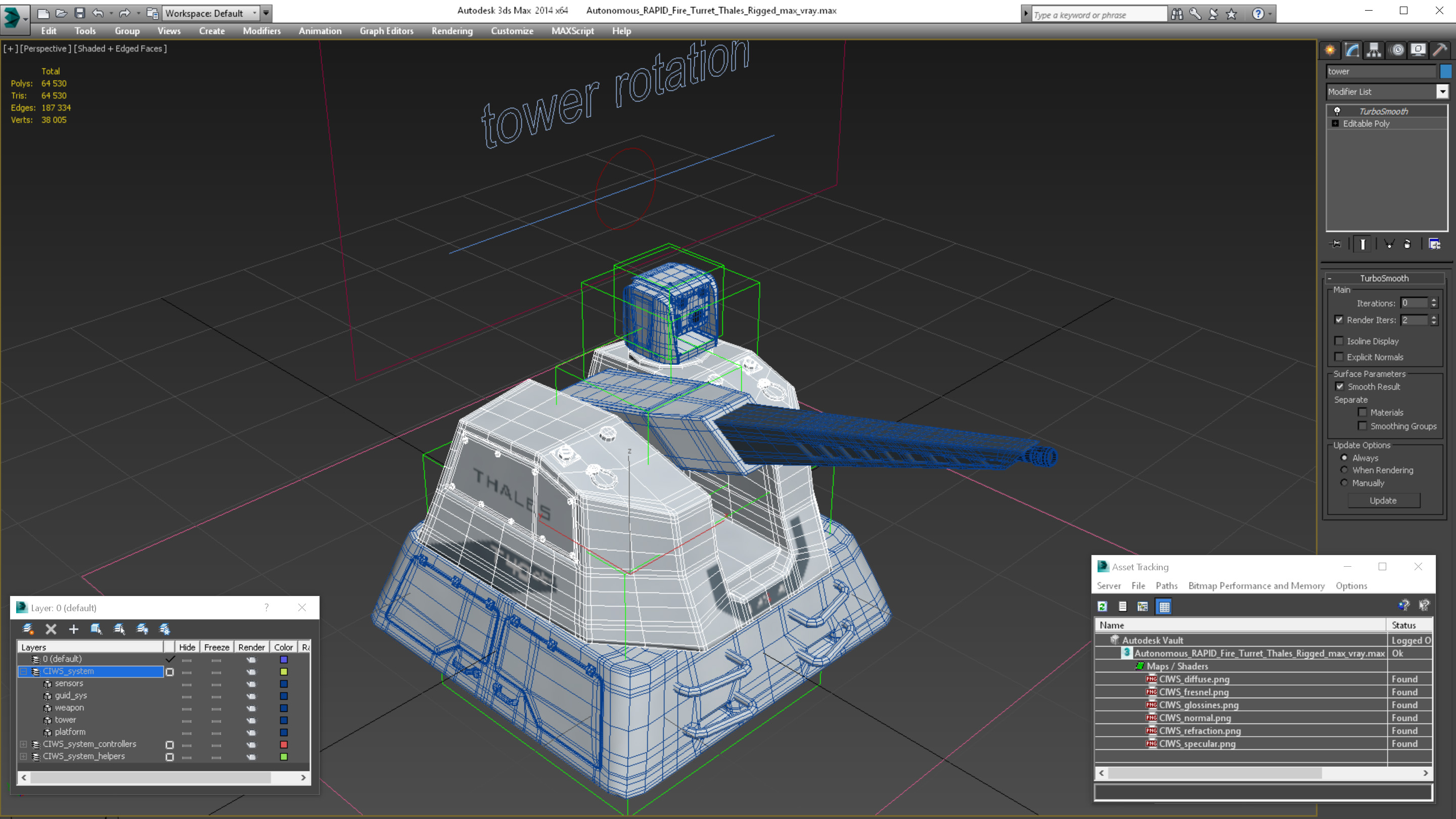The width and height of the screenshot is (1456, 819).
Task: Toggle TurboSmooth modifier lightbulb visibility
Action: tap(1337, 111)
